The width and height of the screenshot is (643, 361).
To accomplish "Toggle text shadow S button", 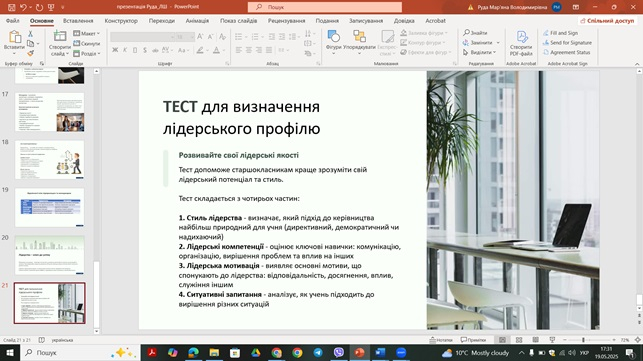I will (145, 50).
